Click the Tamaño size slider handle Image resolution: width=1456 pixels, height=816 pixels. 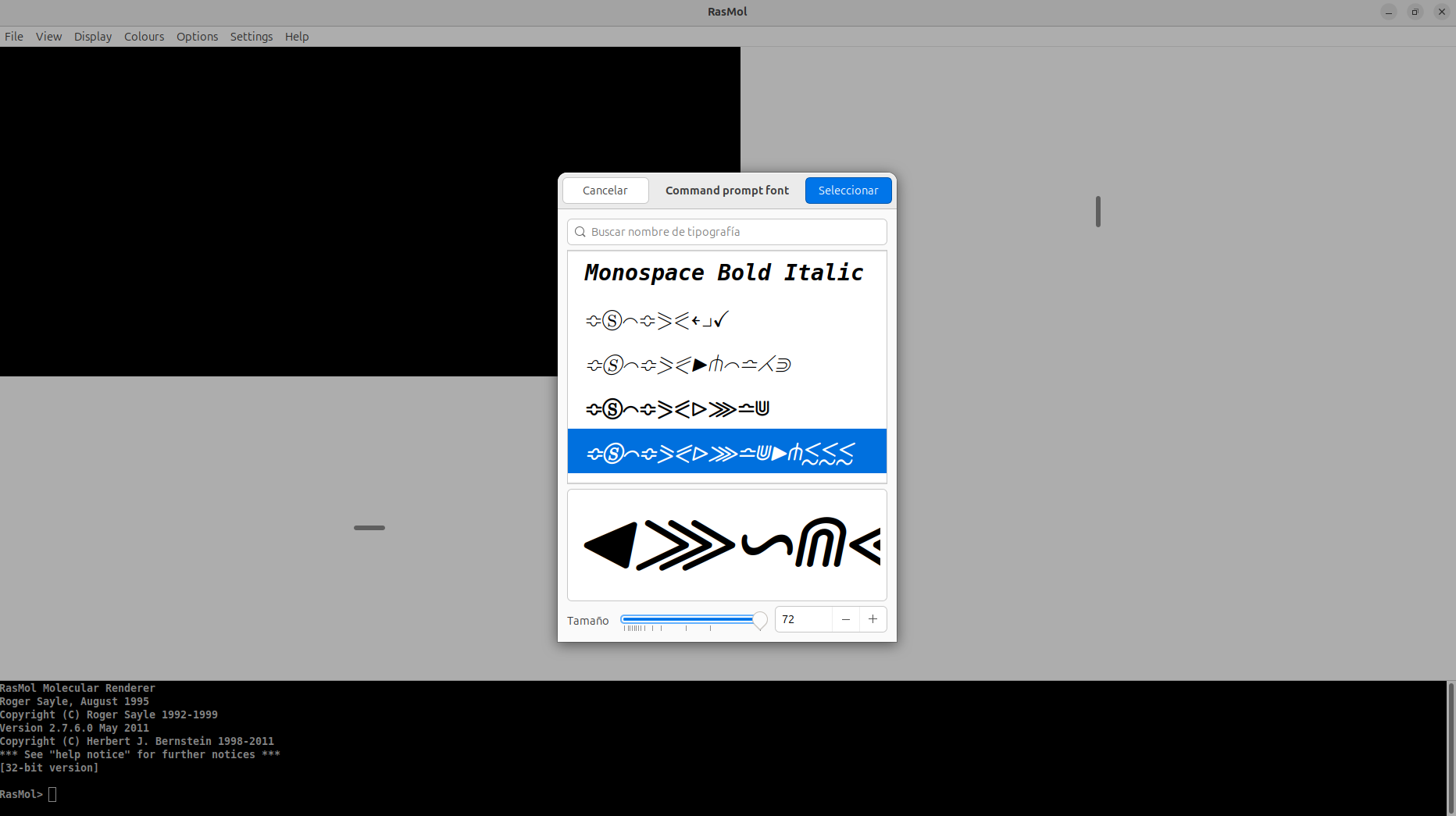(759, 620)
